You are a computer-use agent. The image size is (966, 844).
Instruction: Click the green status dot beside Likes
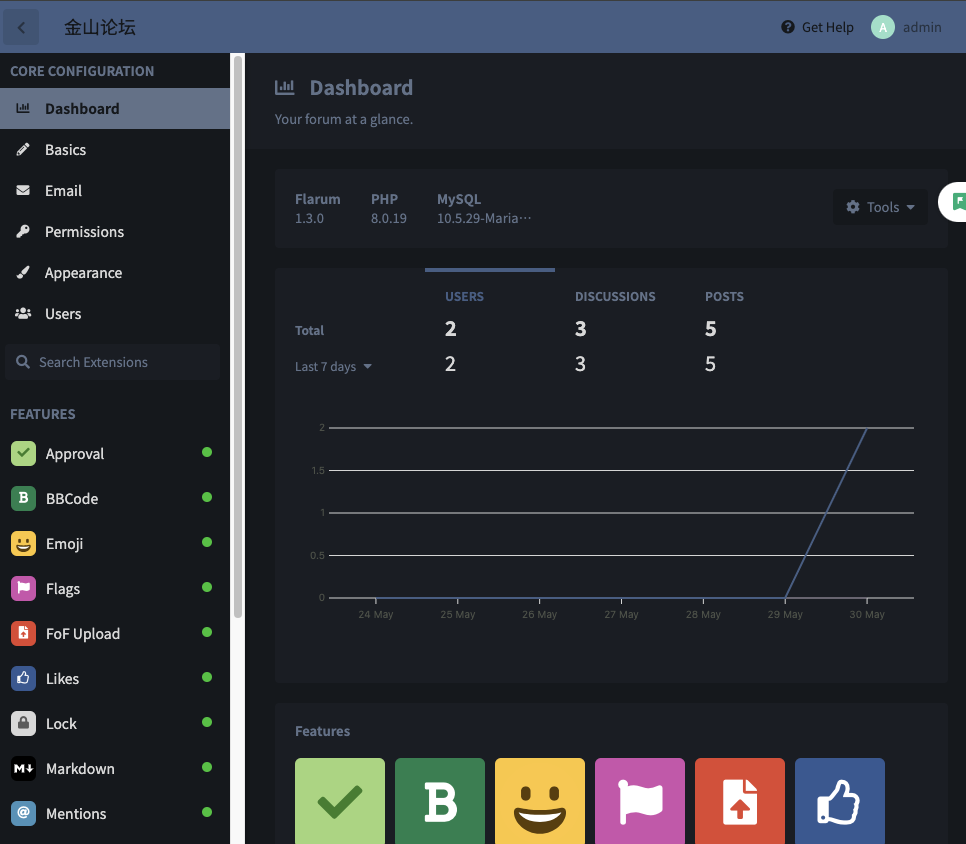pyautogui.click(x=207, y=677)
